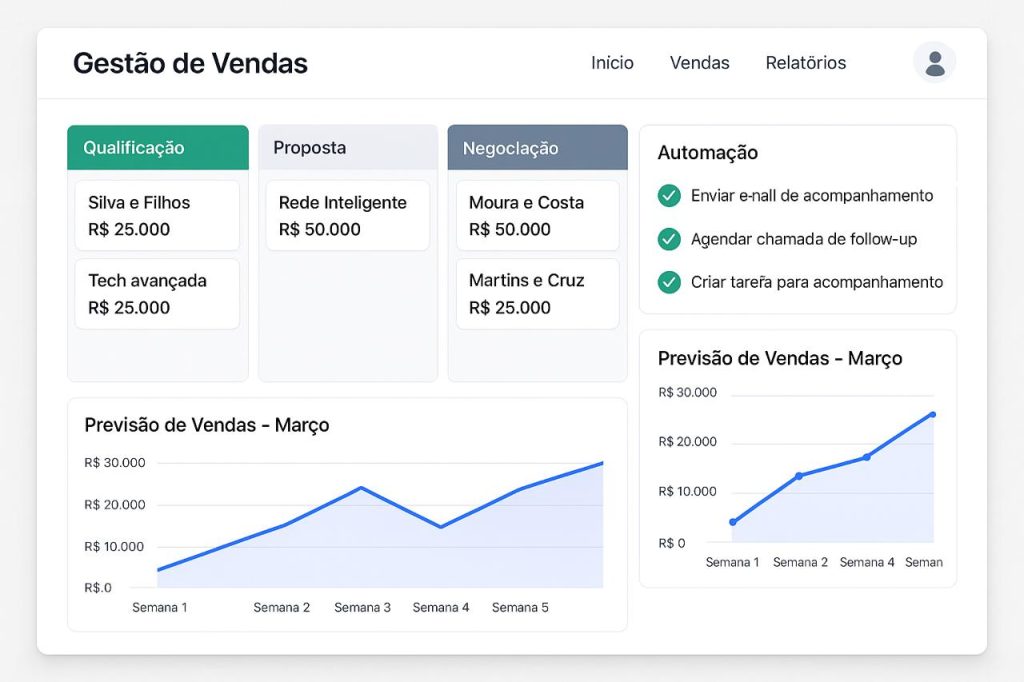Navigate to Início
The height and width of the screenshot is (682, 1024).
pos(612,63)
